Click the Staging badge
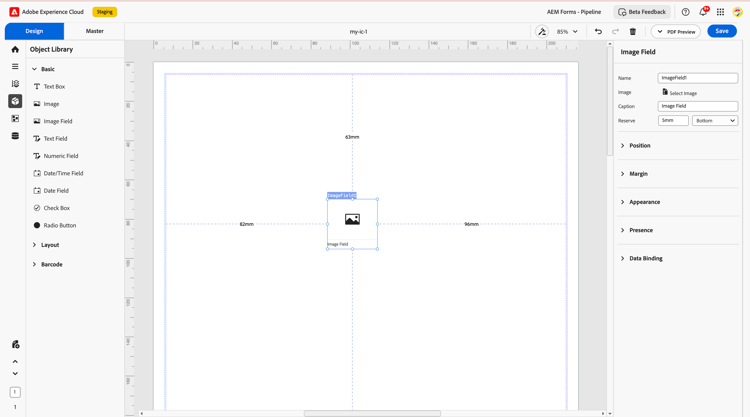Screen dimensions: 750x417 coord(104,12)
